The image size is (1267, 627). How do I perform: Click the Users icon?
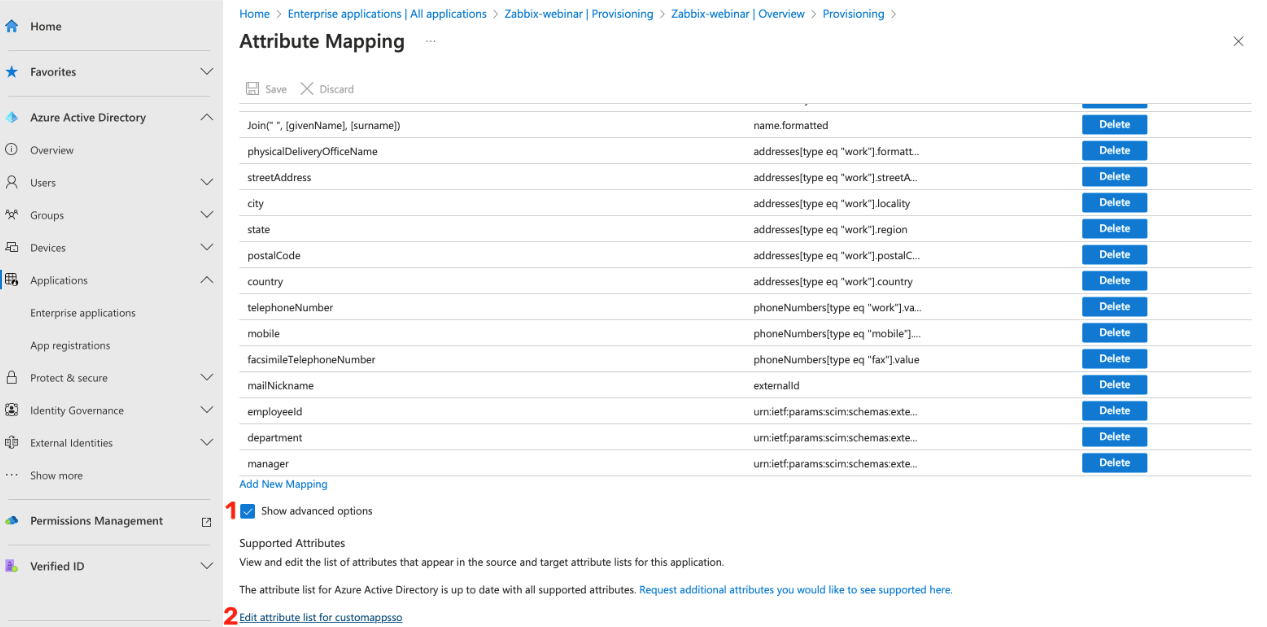(x=12, y=182)
